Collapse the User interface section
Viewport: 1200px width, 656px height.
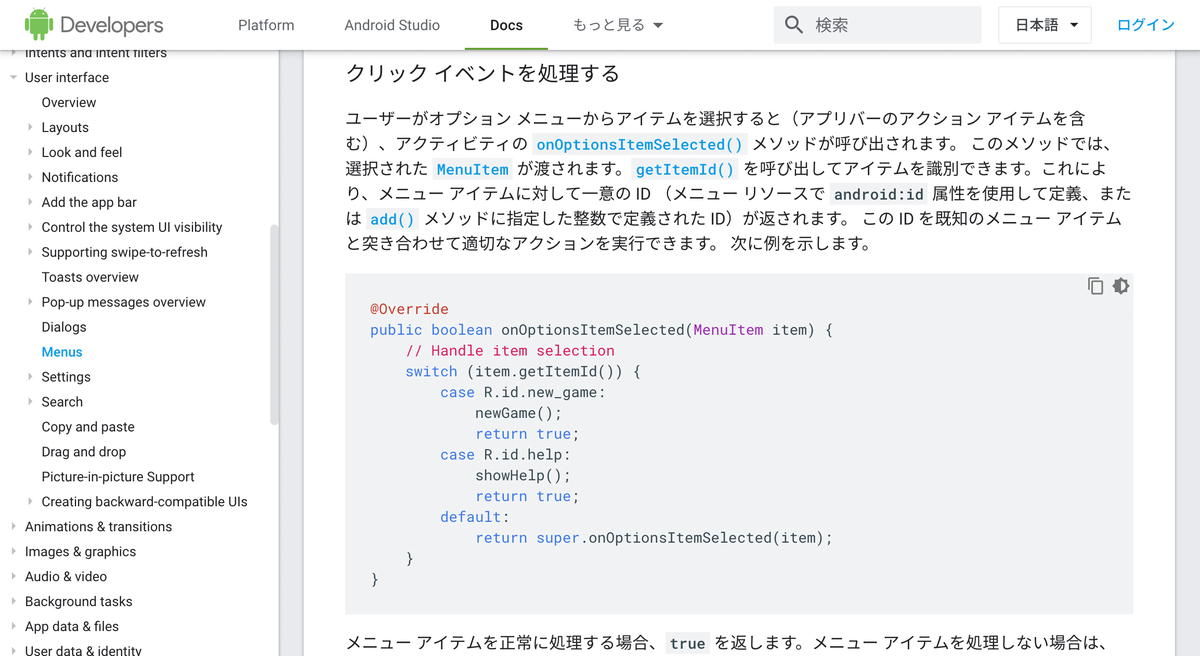(13, 77)
